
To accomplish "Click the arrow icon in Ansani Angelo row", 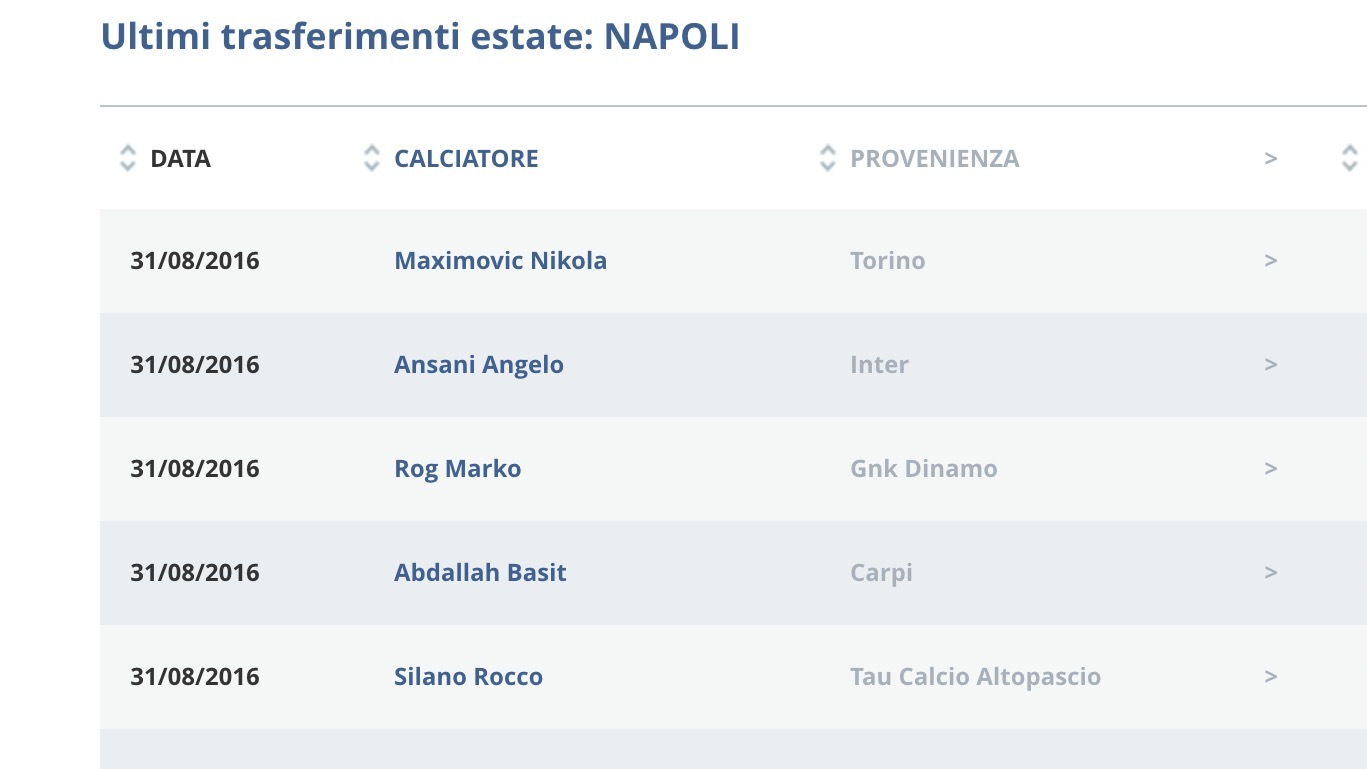I will pos(1271,365).
